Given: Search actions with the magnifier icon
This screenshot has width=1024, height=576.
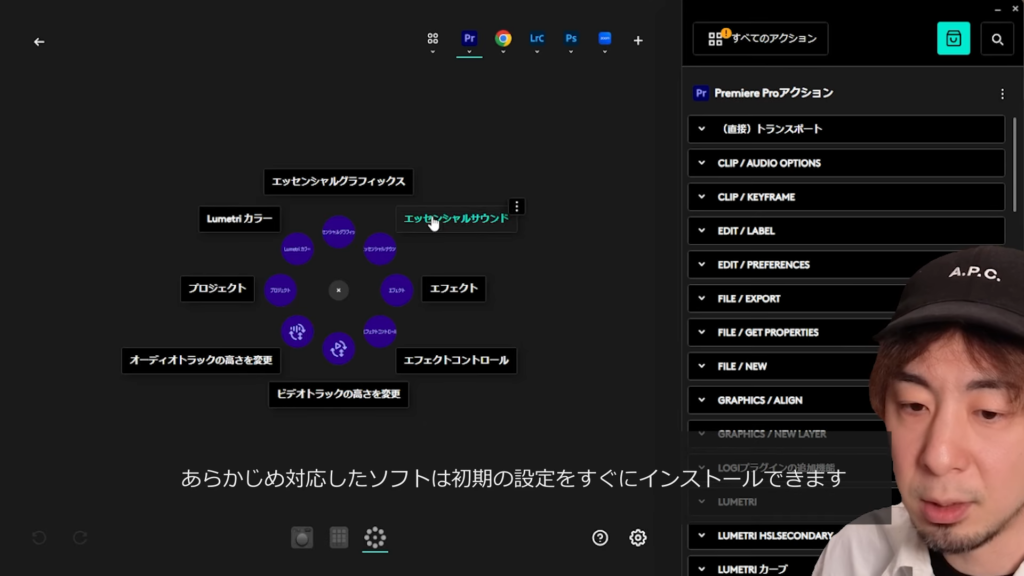Looking at the screenshot, I should coord(997,39).
